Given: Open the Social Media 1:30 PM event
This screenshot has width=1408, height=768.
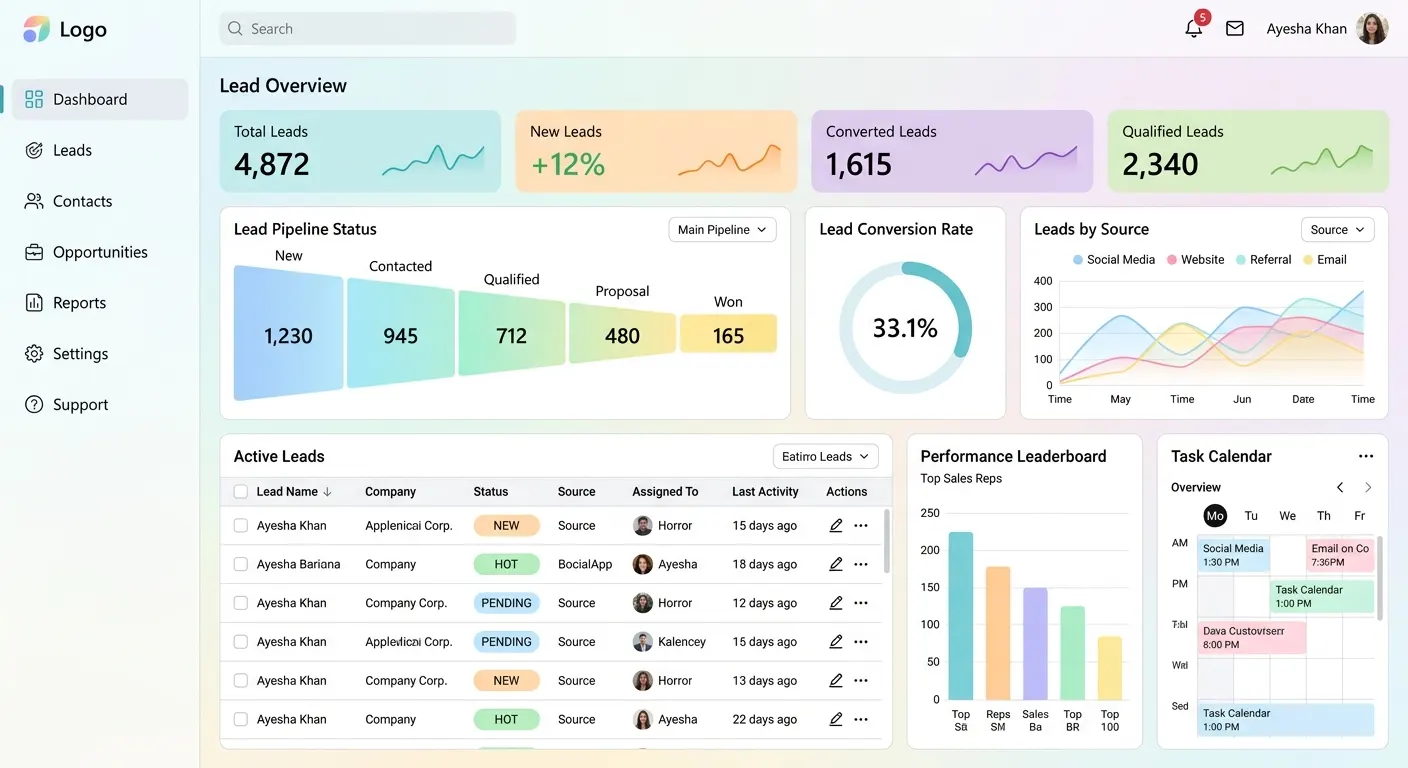Looking at the screenshot, I should (x=1234, y=555).
